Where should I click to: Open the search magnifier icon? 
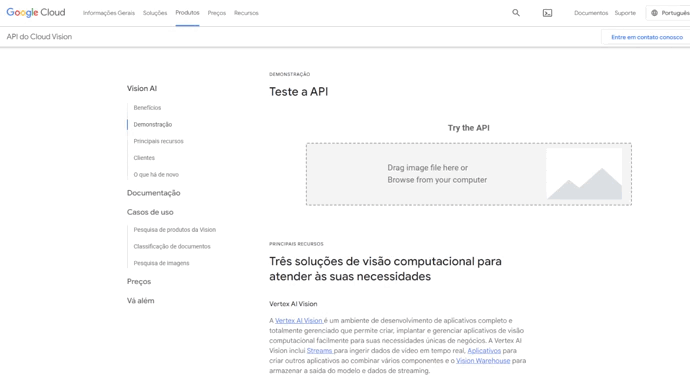516,13
